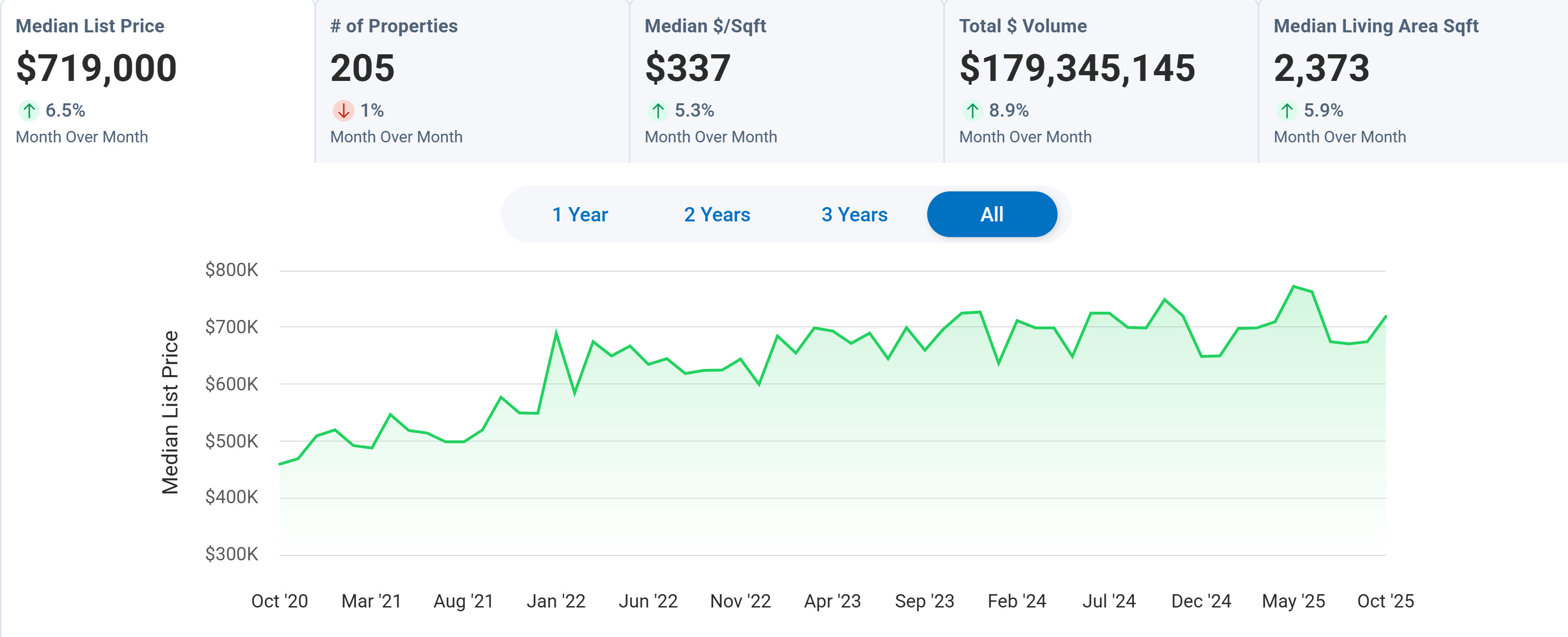Click the Oct '20 x-axis label
Viewport: 1568px width, 637px height.
pos(279,601)
